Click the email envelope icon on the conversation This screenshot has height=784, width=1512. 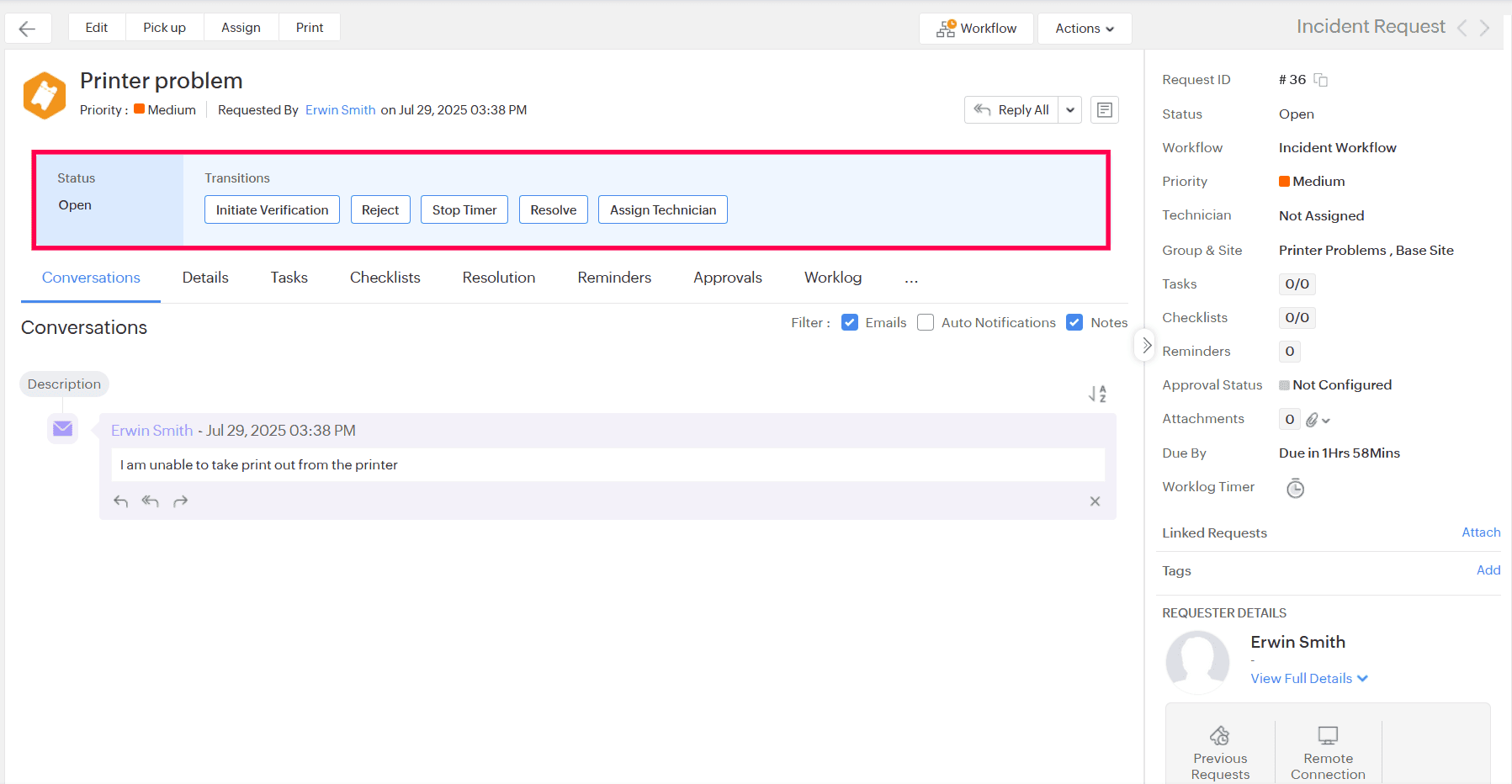tap(62, 428)
